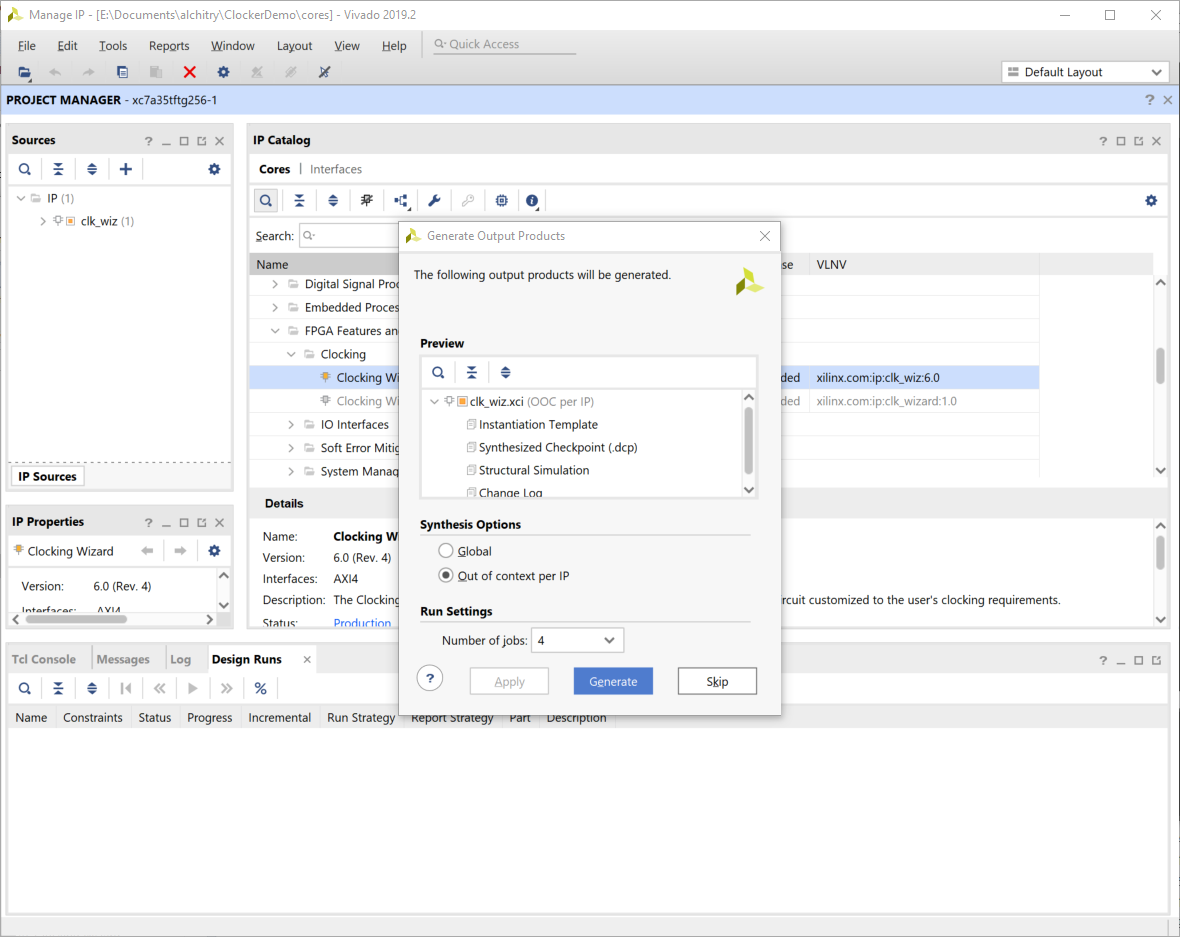Click the forward arrow in IP Properties
Screen dimensions: 1180x937
pos(180,551)
